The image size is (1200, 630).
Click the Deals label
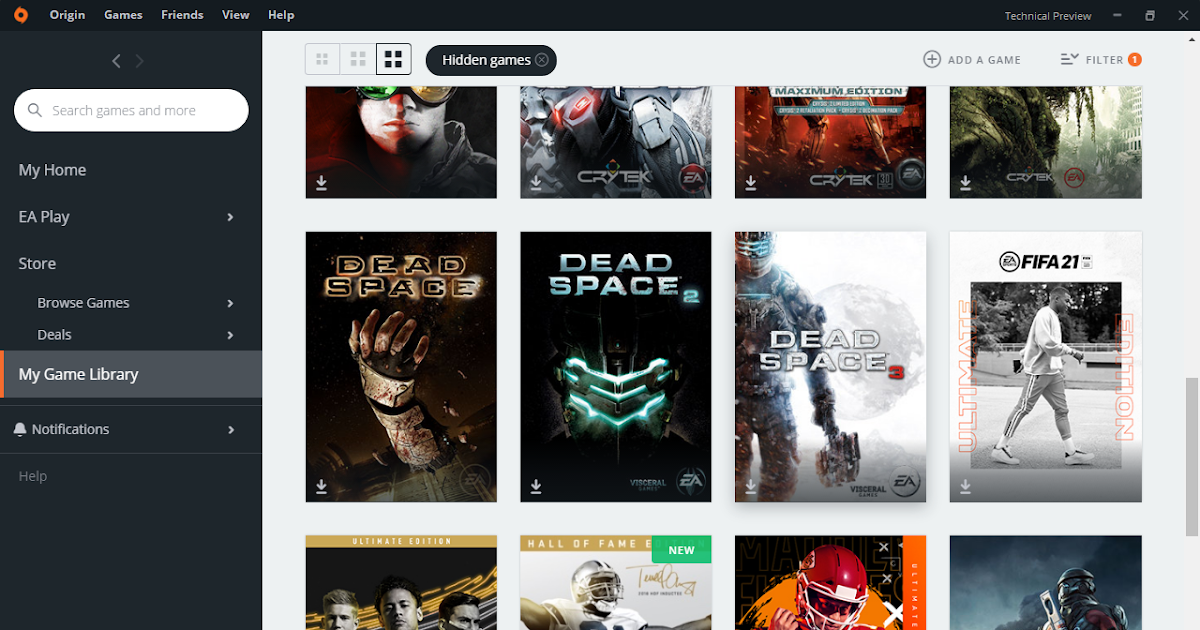[x=54, y=335]
